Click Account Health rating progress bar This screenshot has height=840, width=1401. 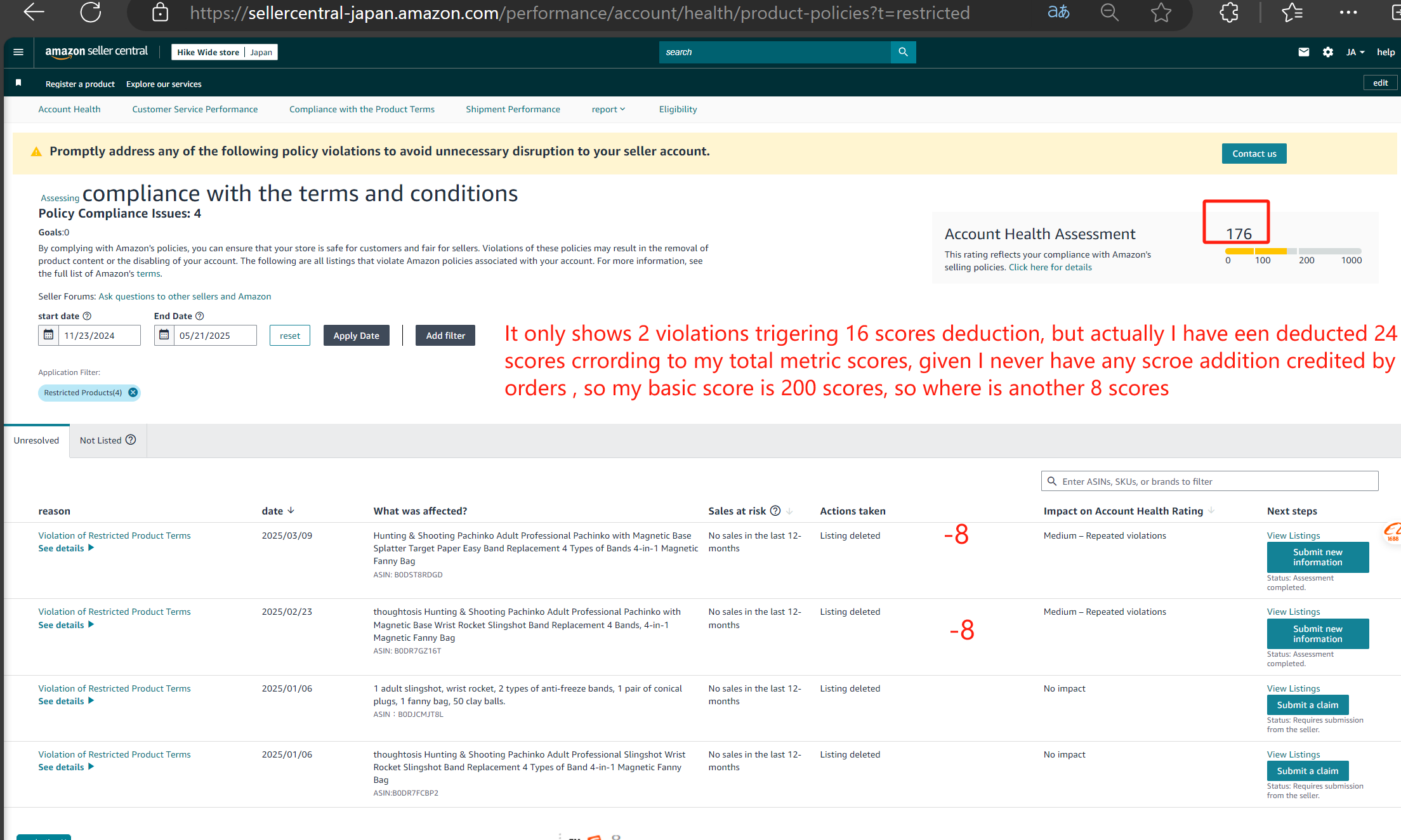(1292, 251)
